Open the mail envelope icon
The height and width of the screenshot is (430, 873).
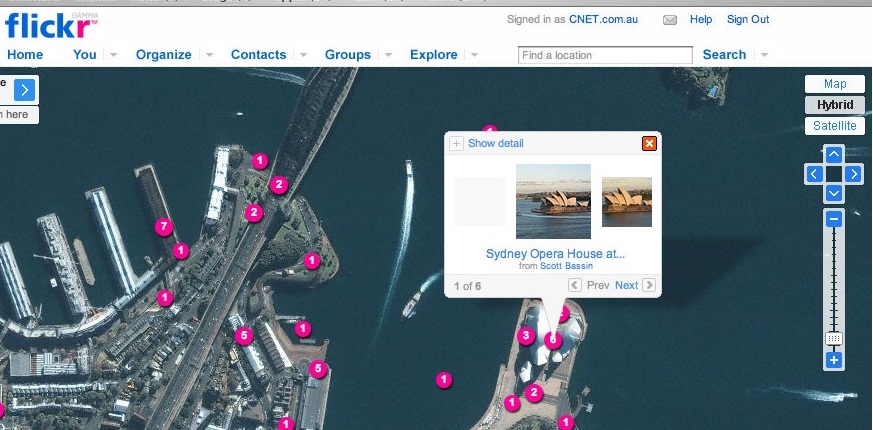coord(670,20)
